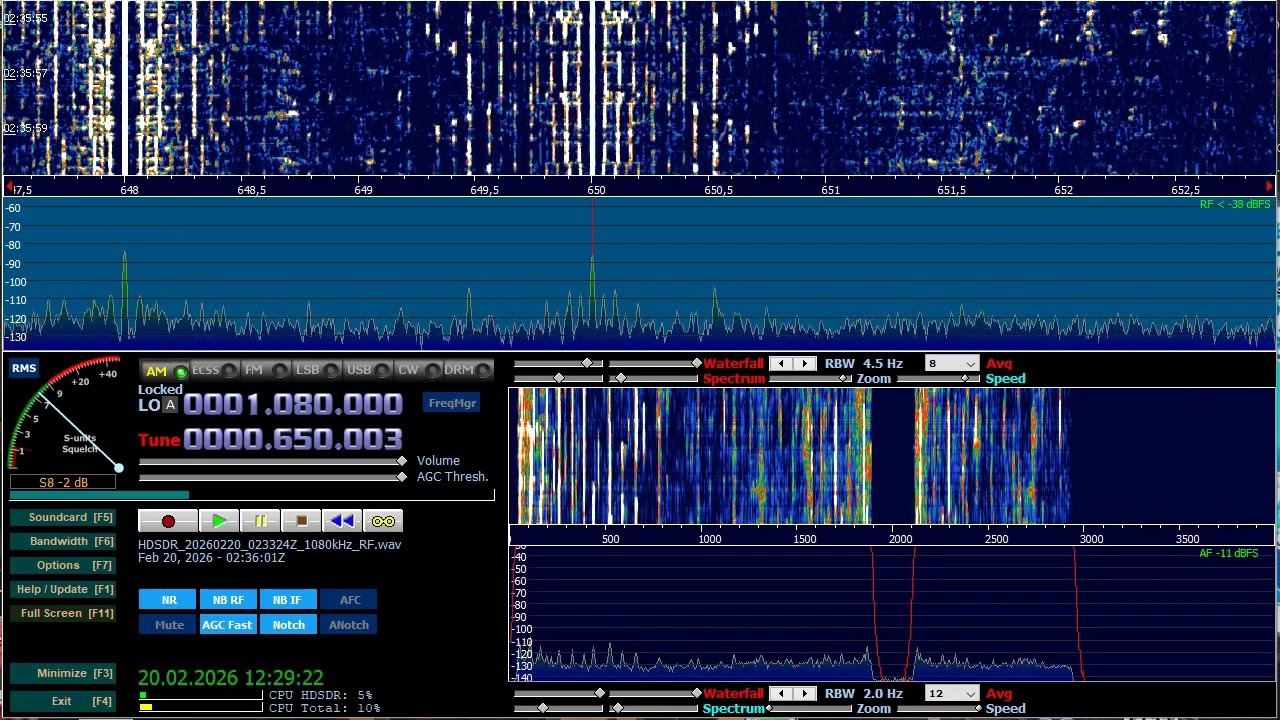This screenshot has height=720, width=1280.
Task: Adjust the lower AF Speed slider
Action: (977, 709)
